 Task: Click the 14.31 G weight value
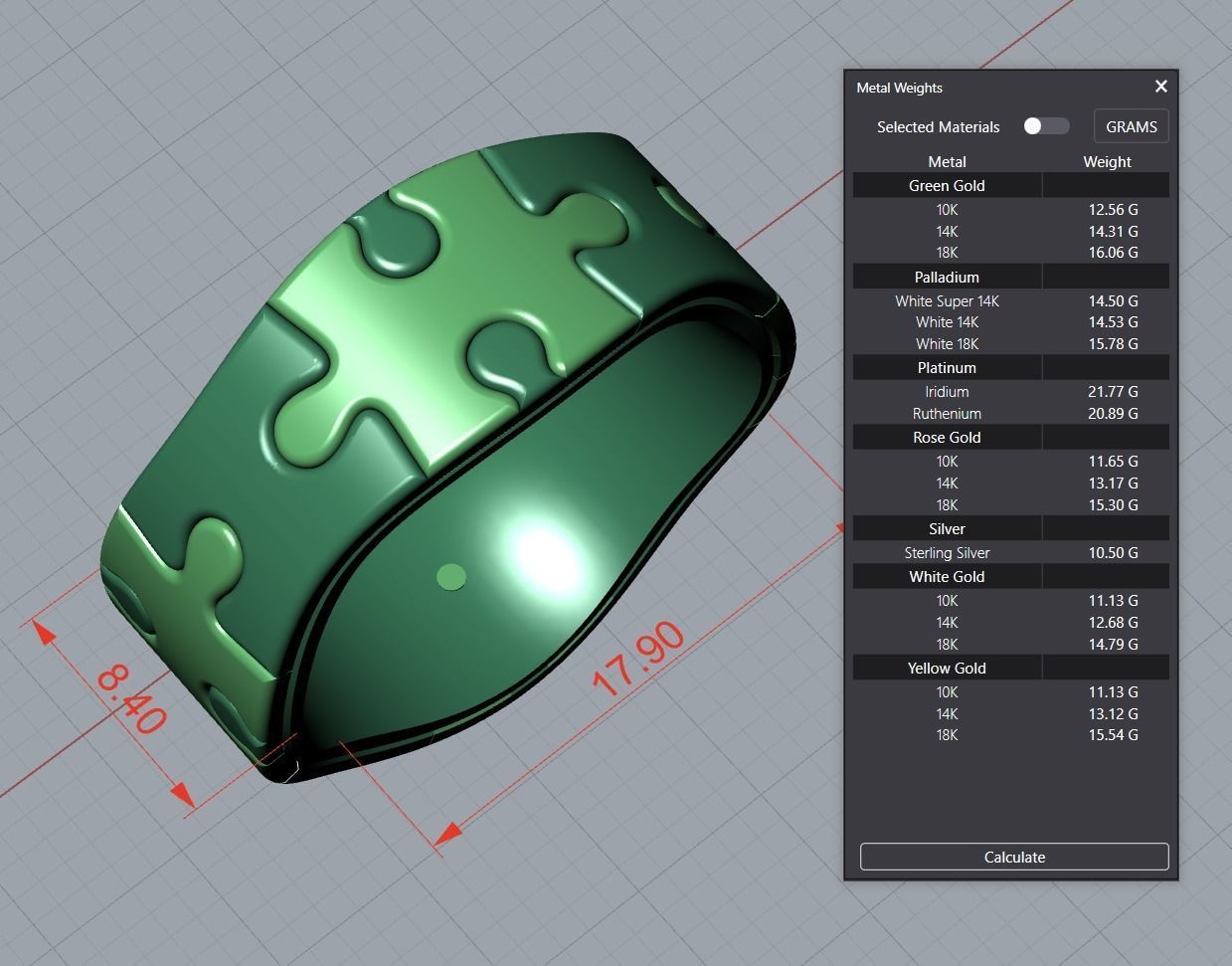coord(1113,231)
